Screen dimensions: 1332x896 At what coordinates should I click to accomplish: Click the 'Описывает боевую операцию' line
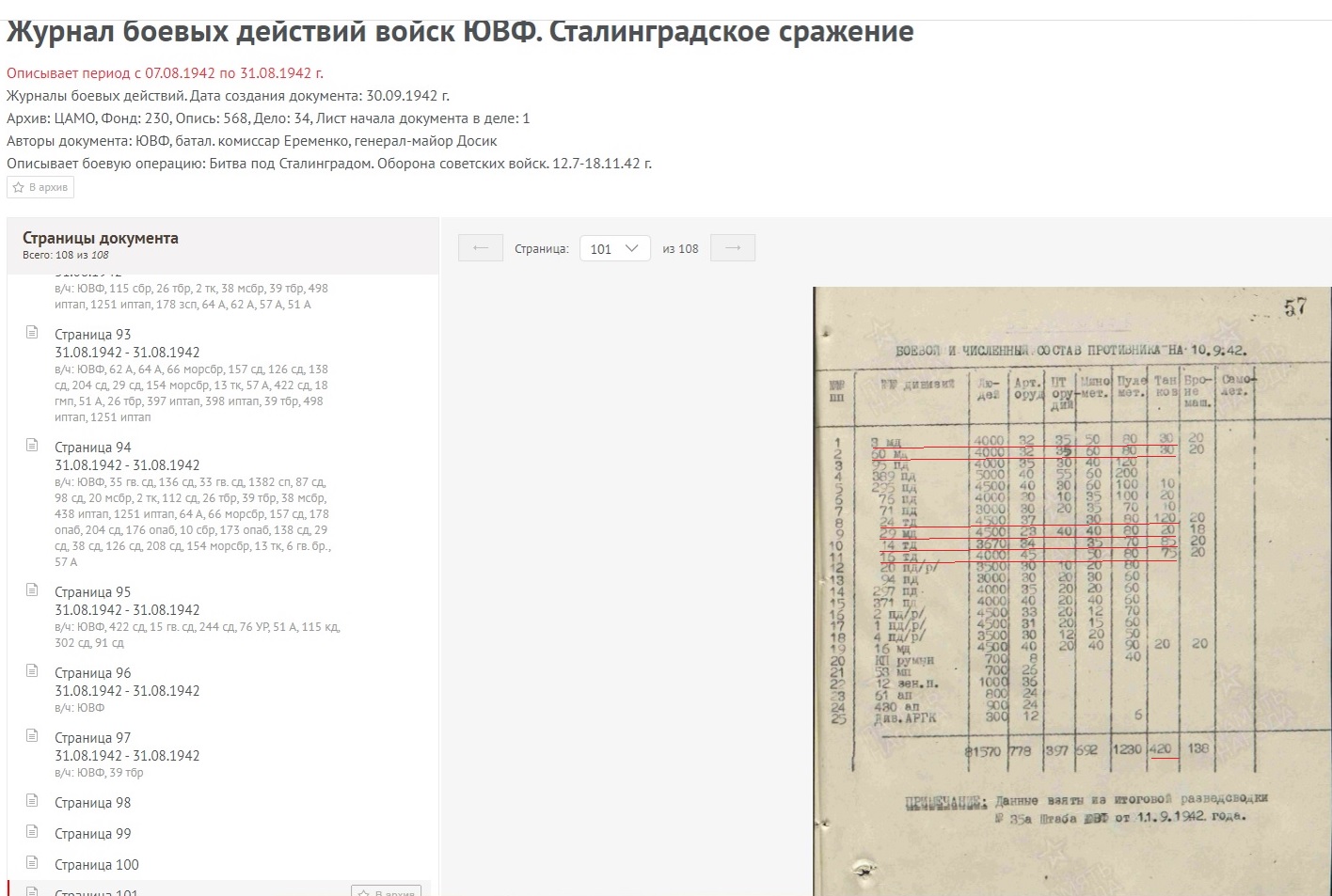tap(329, 164)
